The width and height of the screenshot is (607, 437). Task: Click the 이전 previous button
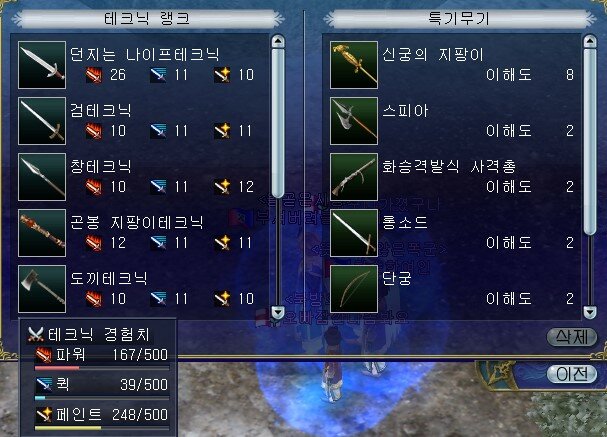point(572,374)
